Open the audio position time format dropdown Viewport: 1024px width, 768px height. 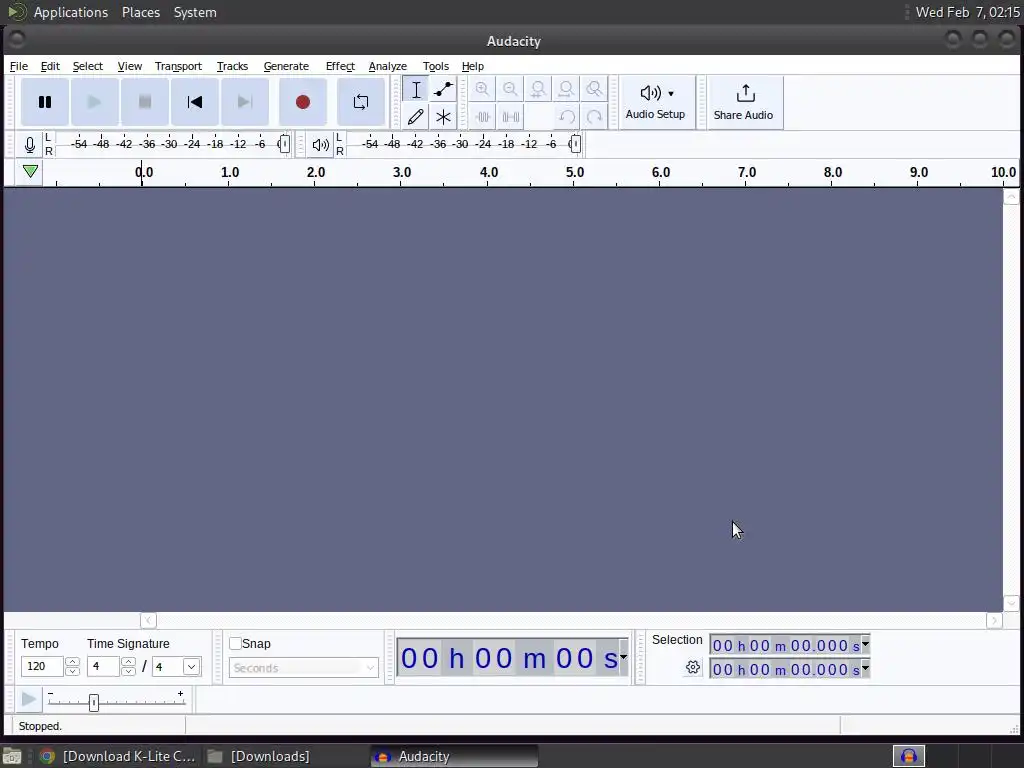coord(623,657)
